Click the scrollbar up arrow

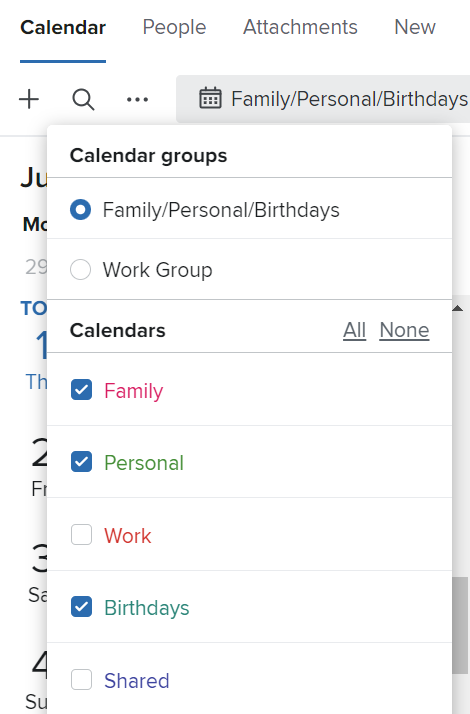tap(458, 309)
